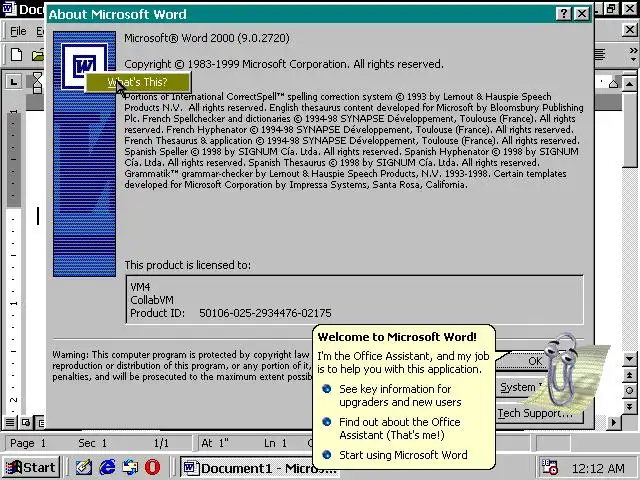Click the vertical scrollbar up arrow

tap(629, 84)
